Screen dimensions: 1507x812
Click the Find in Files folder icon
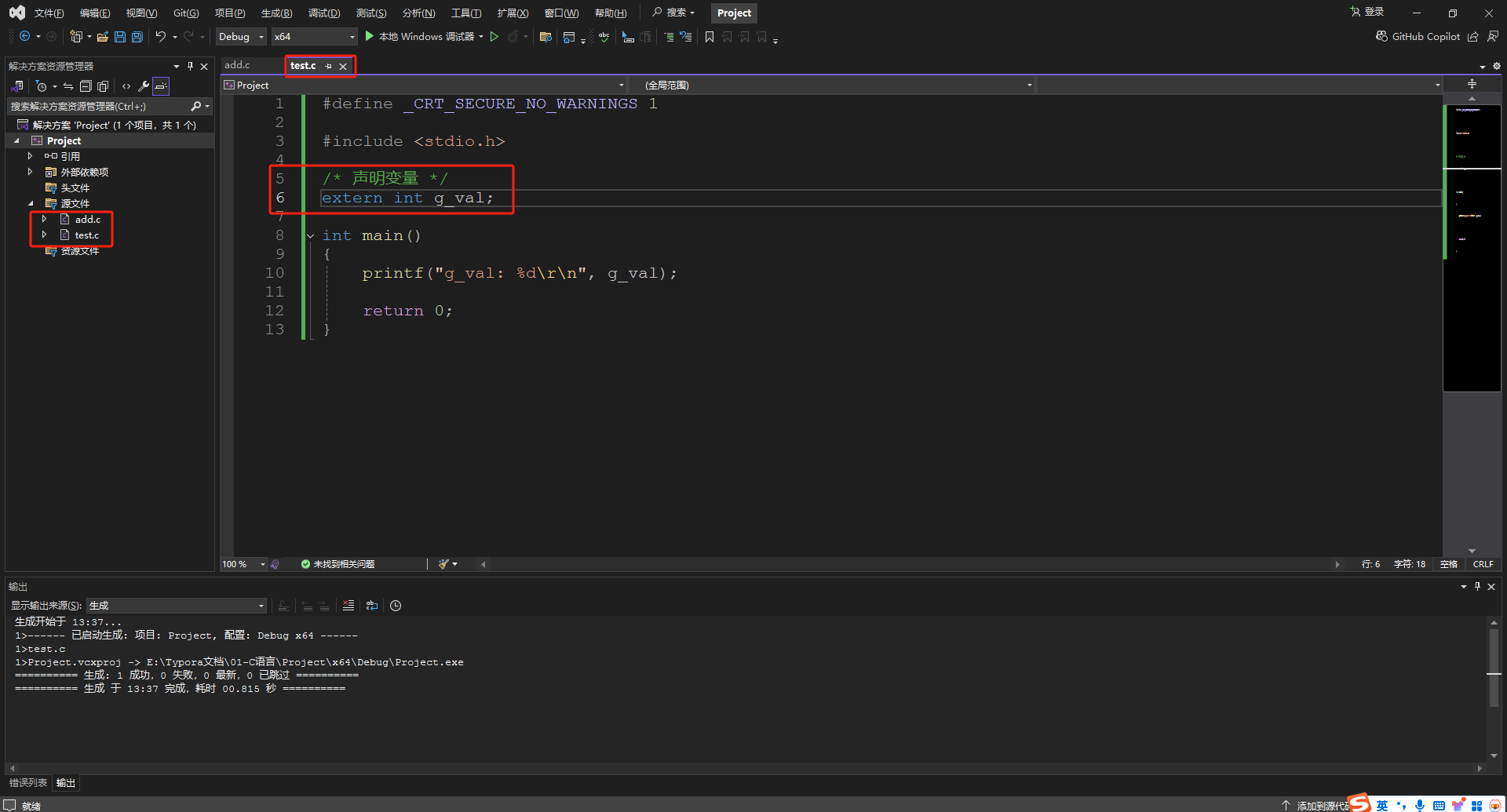(546, 36)
